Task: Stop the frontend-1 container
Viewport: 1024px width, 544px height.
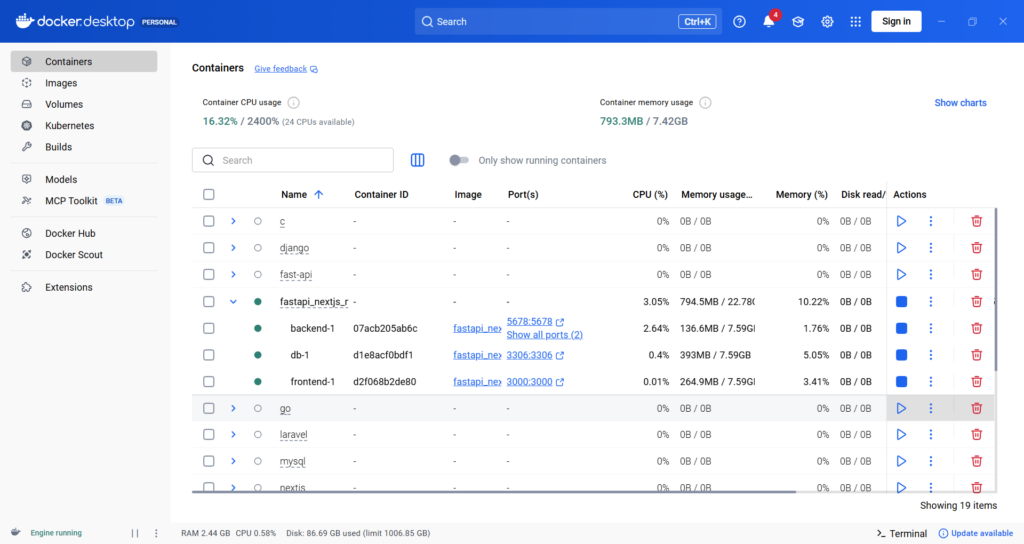Action: pos(901,382)
